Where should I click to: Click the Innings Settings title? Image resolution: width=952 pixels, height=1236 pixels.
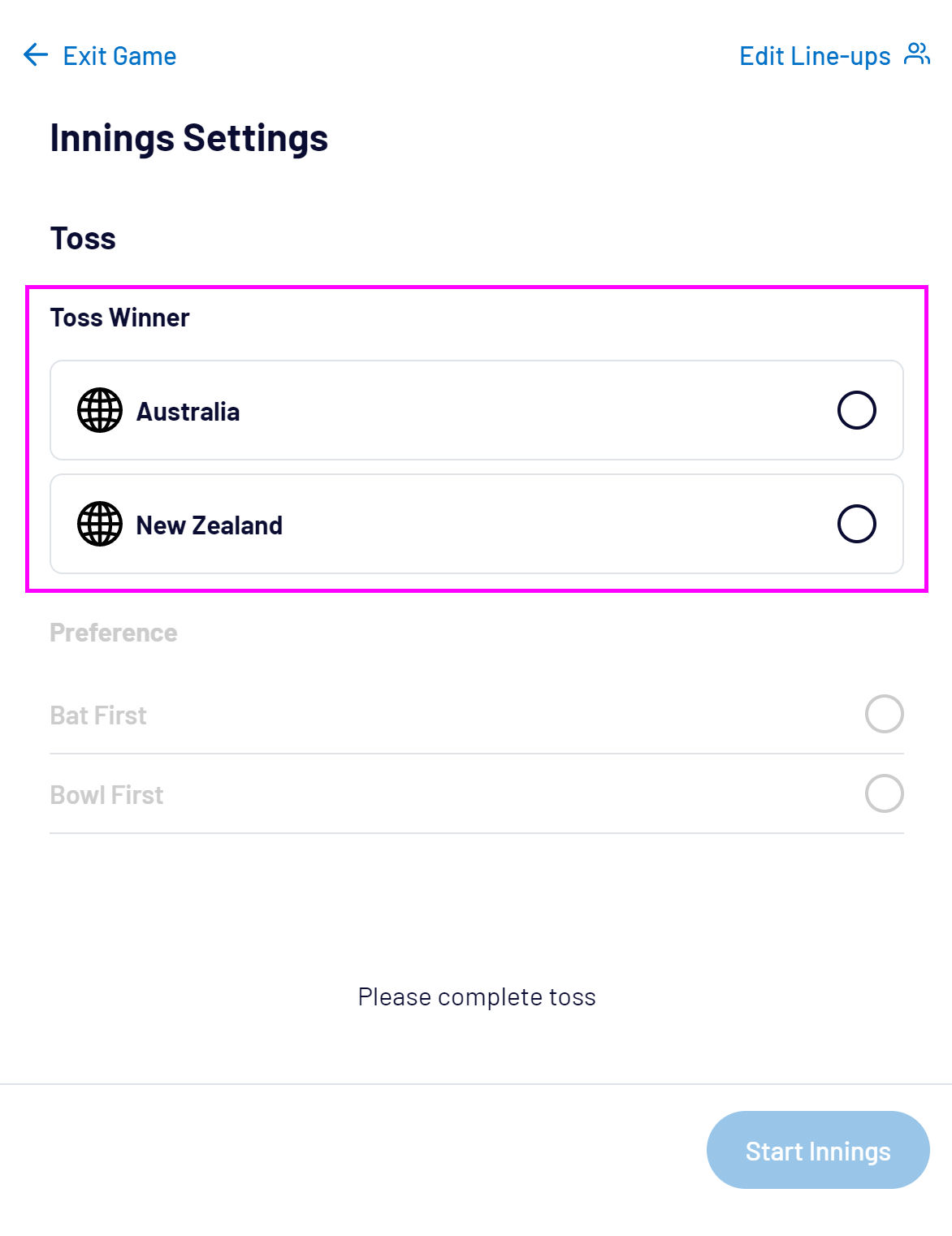188,138
